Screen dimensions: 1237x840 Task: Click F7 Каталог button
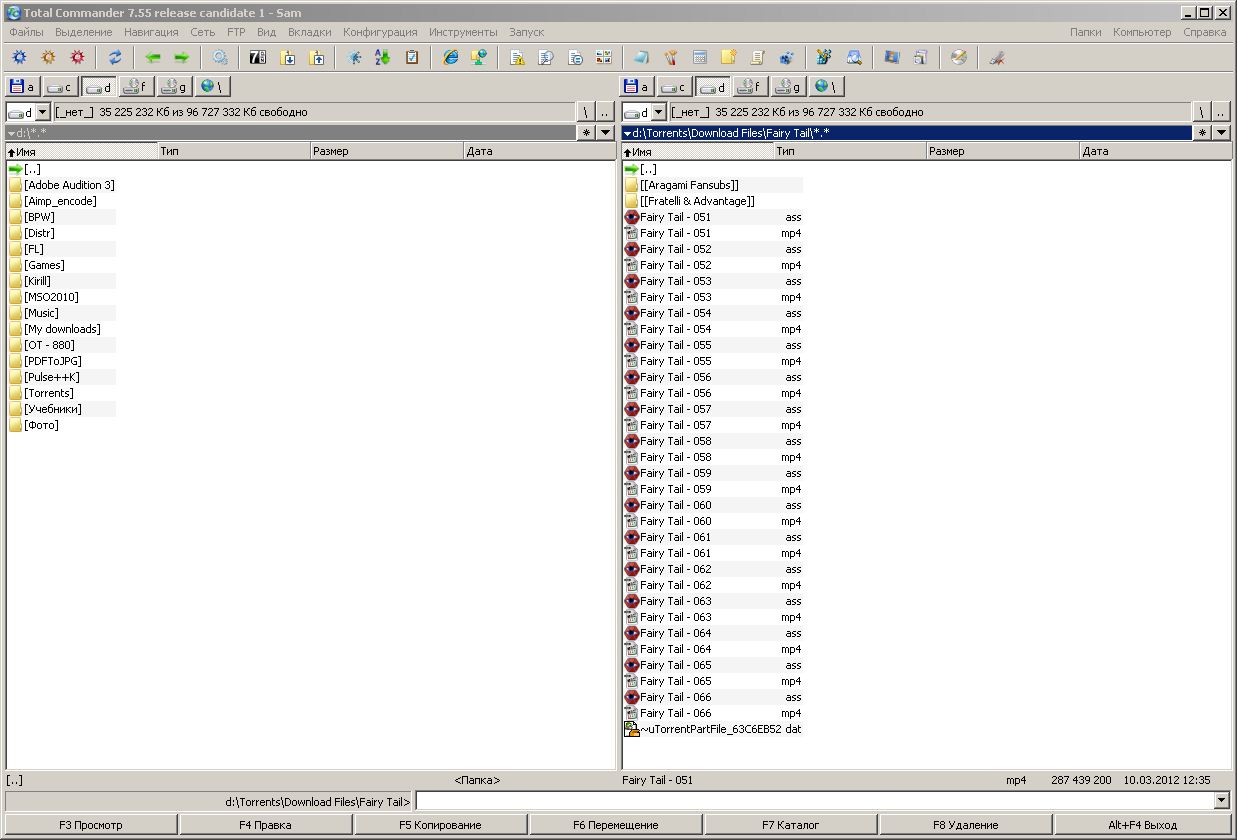tap(790, 825)
